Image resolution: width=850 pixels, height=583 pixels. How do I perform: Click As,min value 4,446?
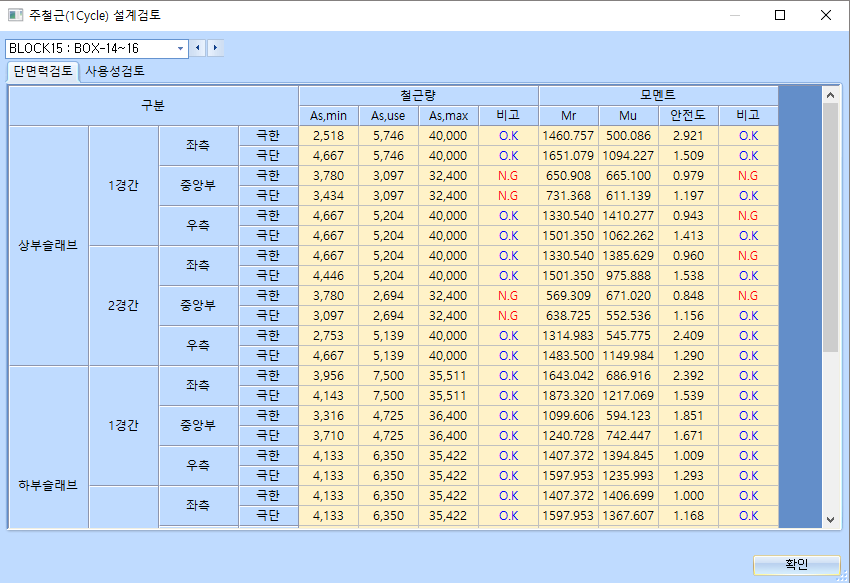tap(329, 276)
